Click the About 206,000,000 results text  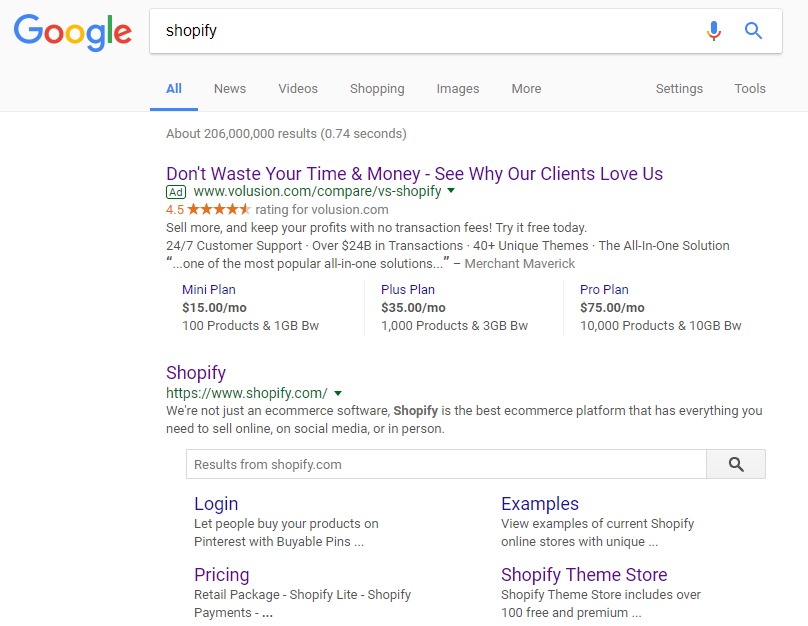(x=286, y=134)
